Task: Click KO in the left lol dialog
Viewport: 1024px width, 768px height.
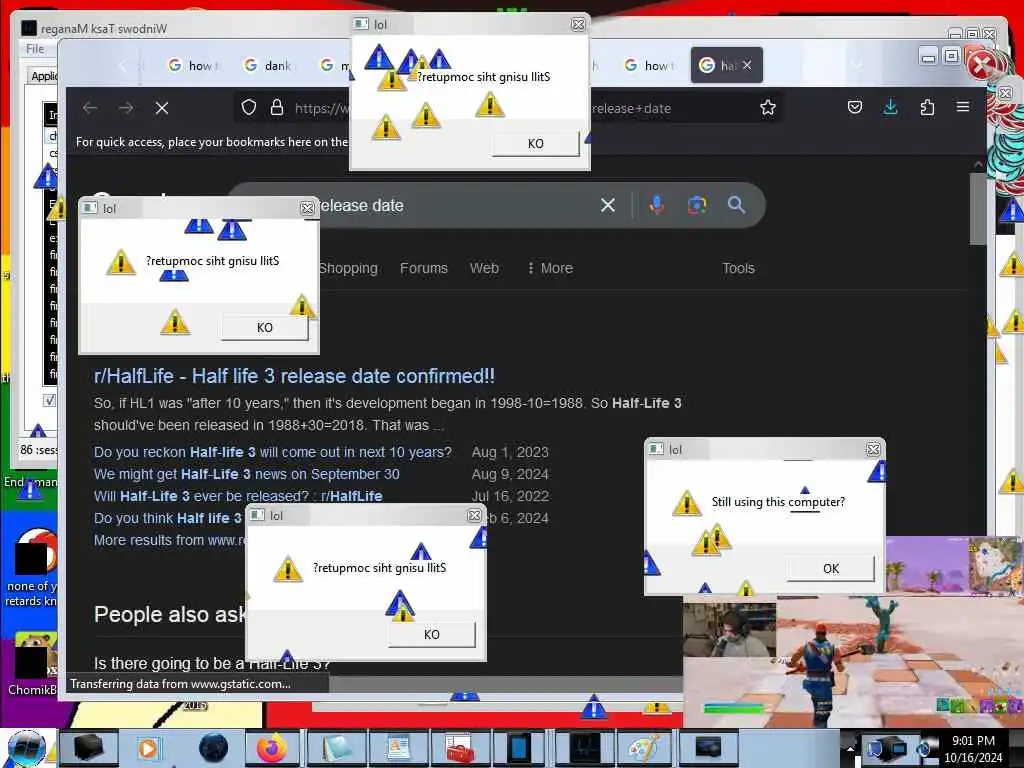Action: (x=264, y=327)
